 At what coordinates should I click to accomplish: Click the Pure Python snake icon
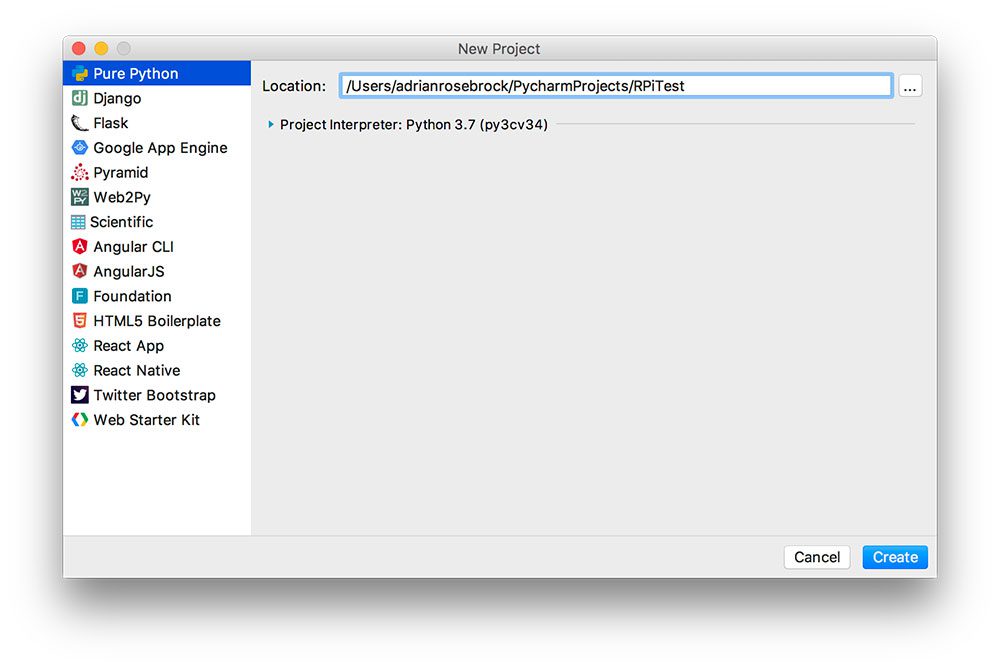point(80,73)
